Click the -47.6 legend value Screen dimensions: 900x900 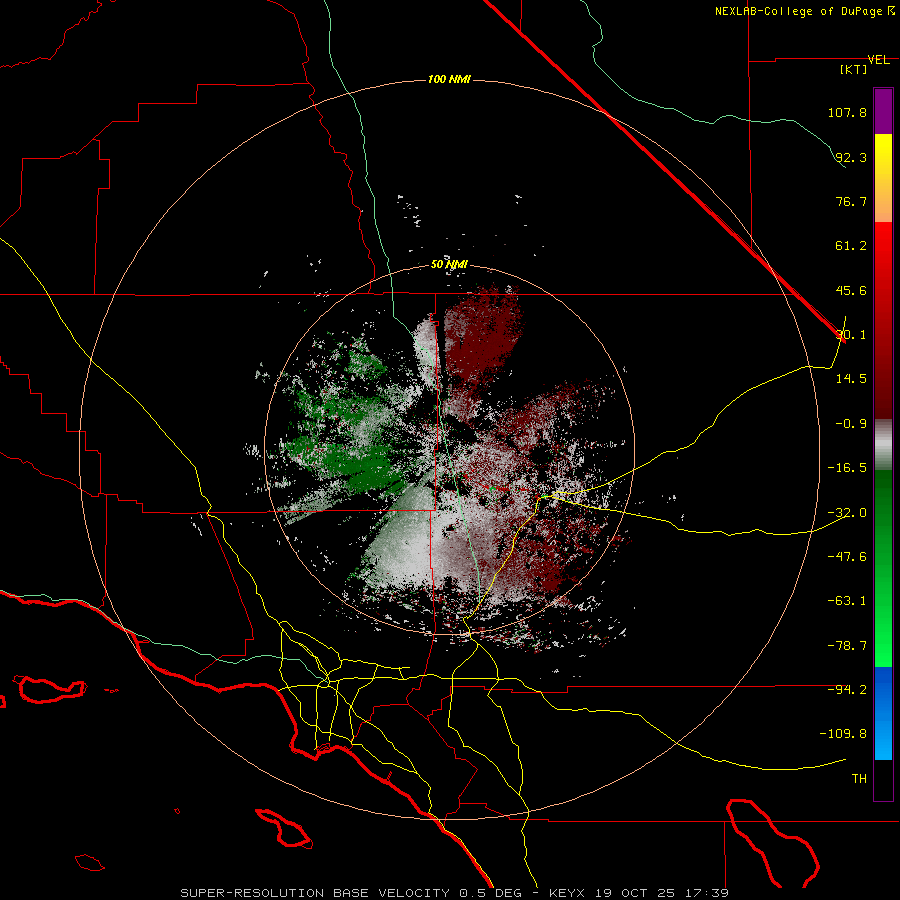pos(847,557)
